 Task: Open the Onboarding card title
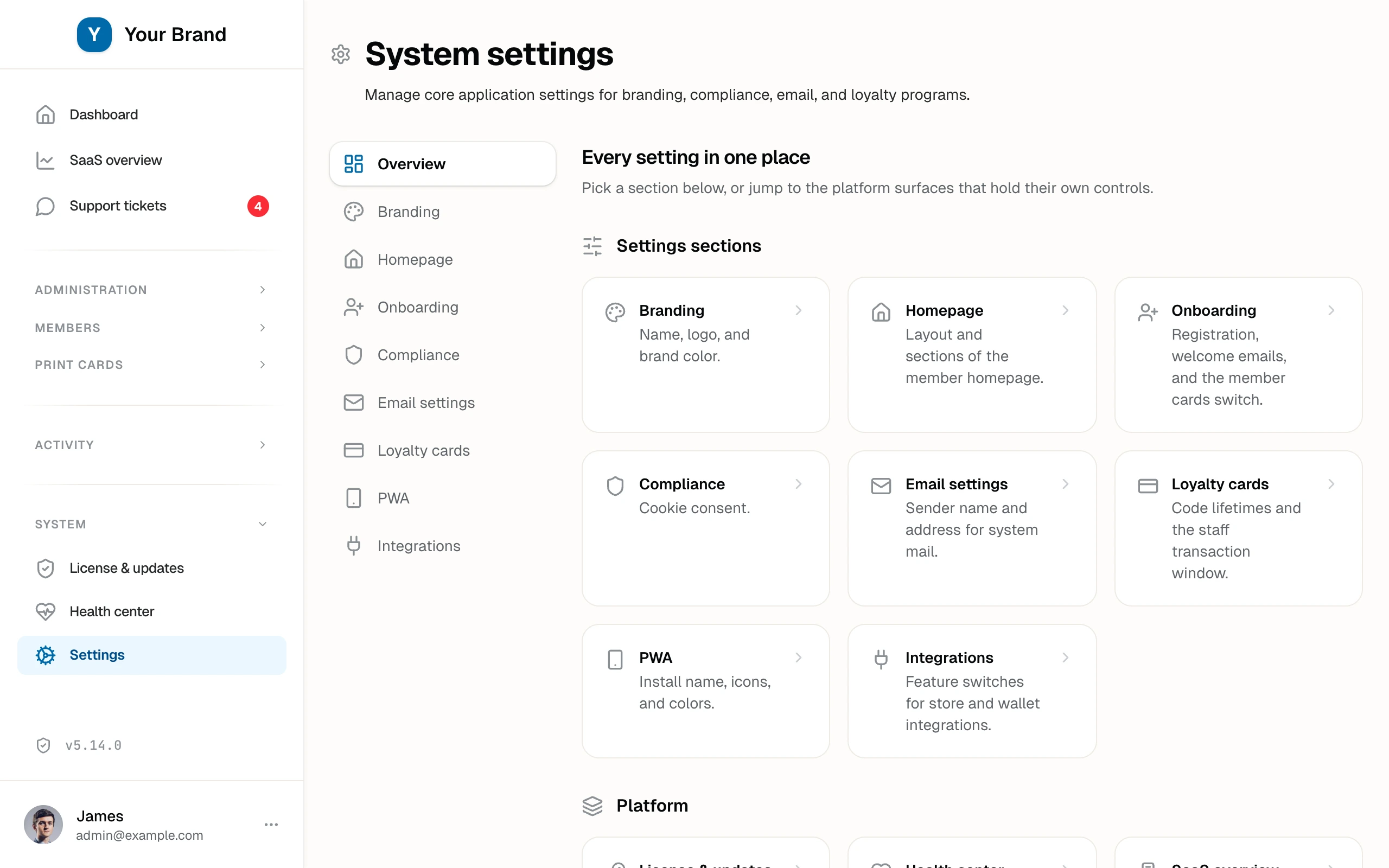click(1213, 310)
